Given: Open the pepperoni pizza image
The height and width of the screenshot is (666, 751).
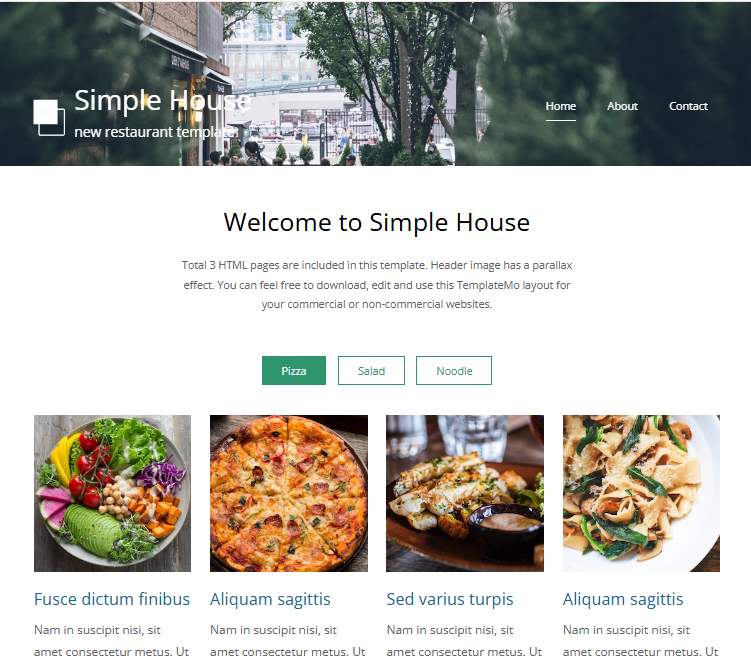Looking at the screenshot, I should pyautogui.click(x=289, y=493).
